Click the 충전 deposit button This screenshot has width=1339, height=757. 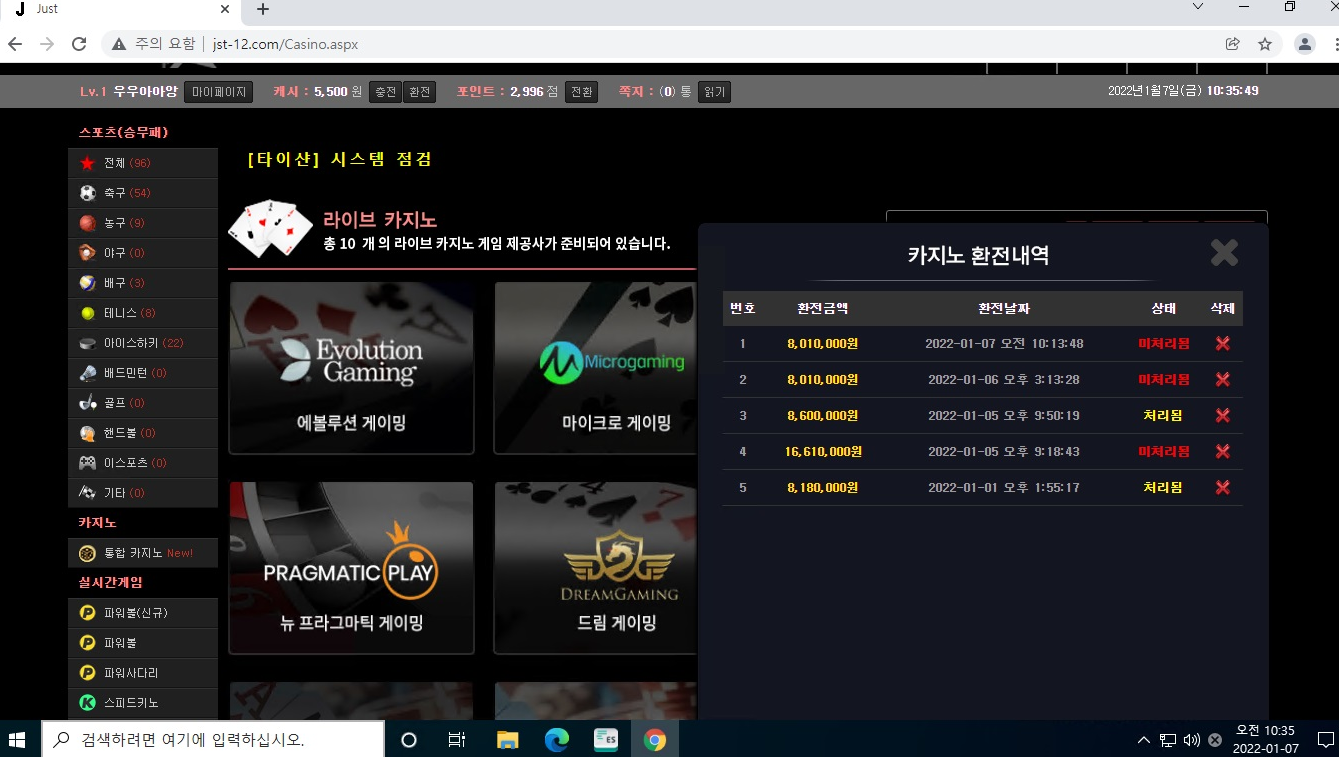coord(385,92)
